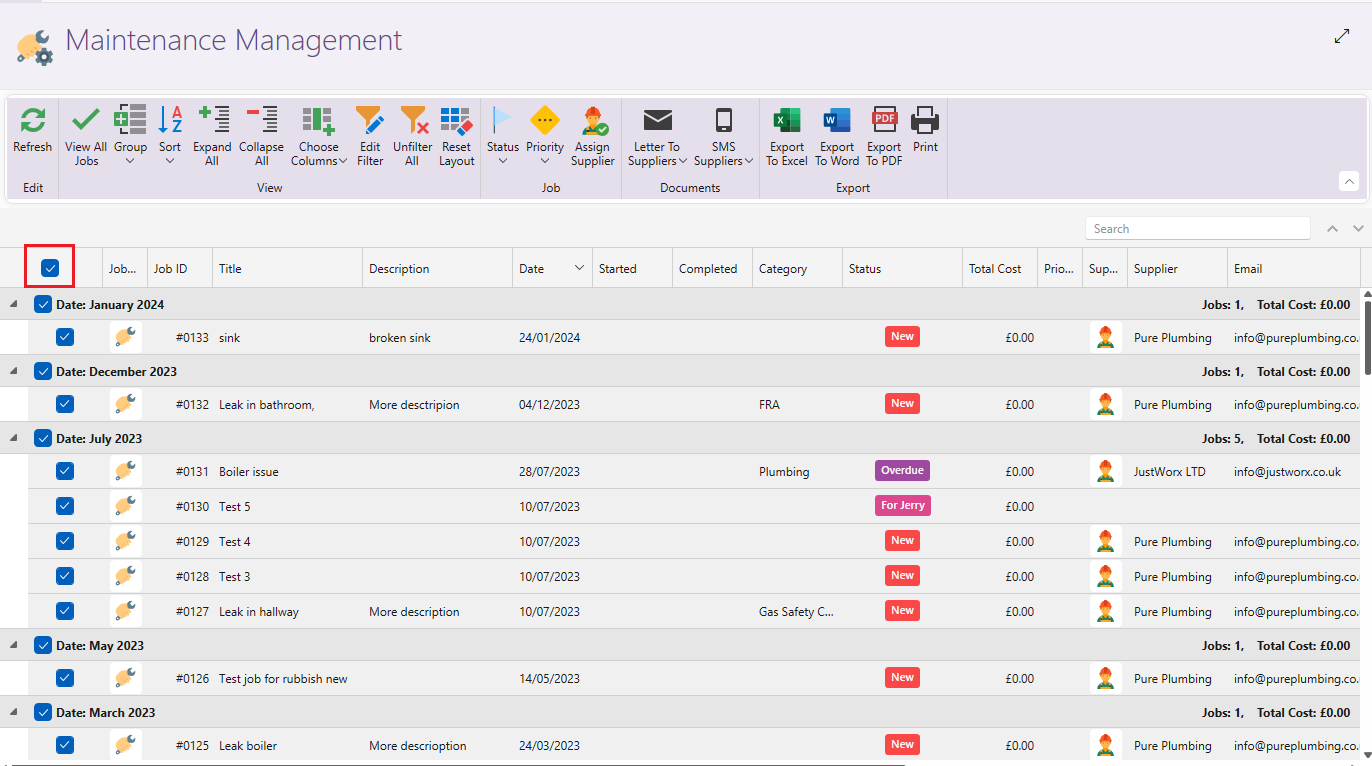Uncheck the checkbox for job #0132
The image size is (1372, 766).
tap(65, 404)
